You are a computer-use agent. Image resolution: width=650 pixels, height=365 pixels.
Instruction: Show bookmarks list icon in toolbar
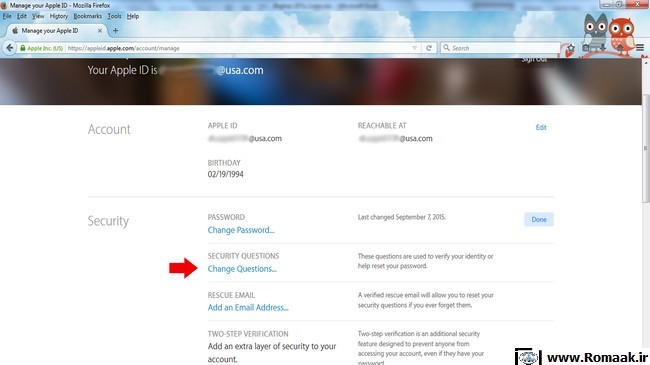click(x=586, y=48)
